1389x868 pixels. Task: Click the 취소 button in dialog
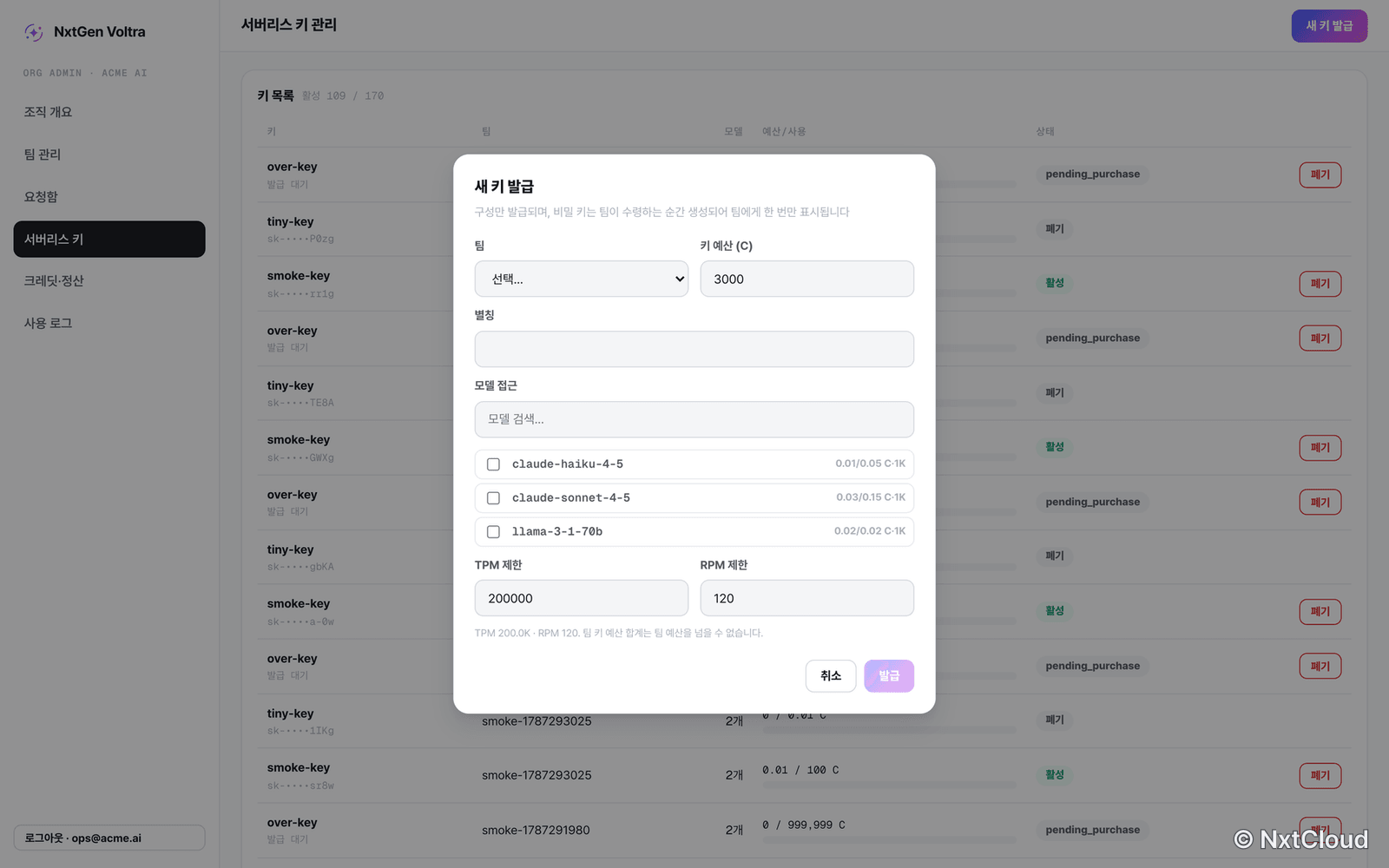(x=831, y=676)
